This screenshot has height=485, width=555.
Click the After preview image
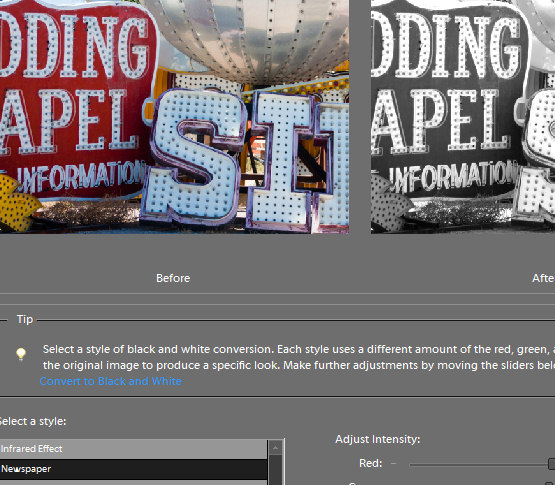tap(463, 117)
